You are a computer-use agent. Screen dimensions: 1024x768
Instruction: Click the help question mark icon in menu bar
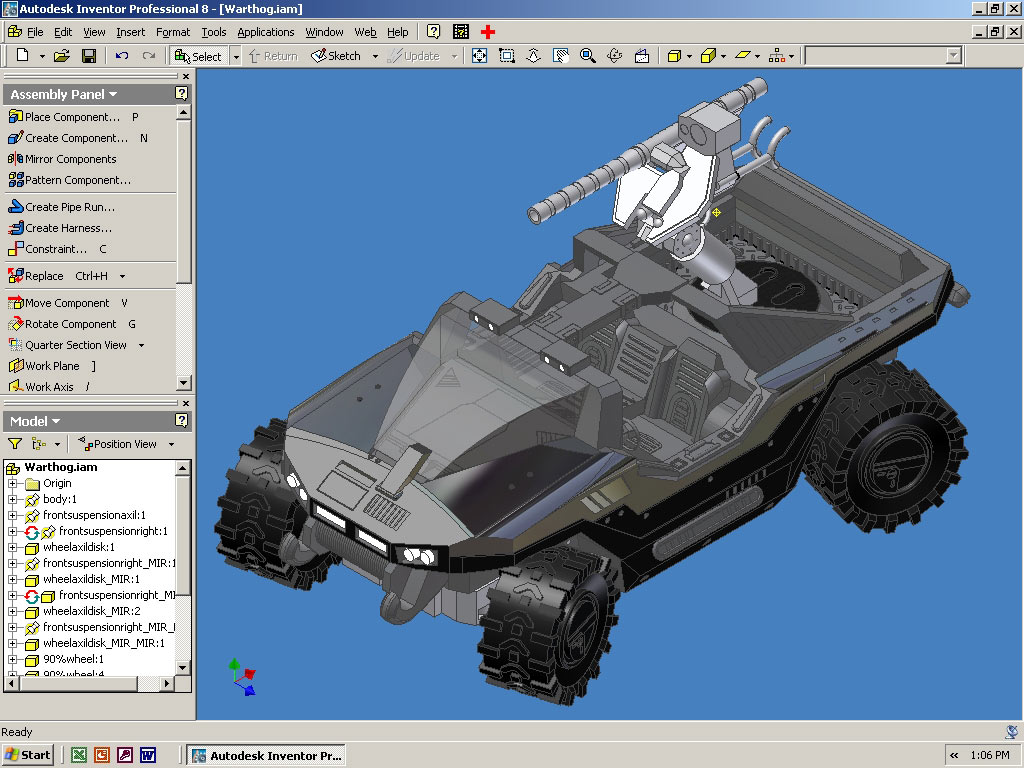click(x=434, y=31)
